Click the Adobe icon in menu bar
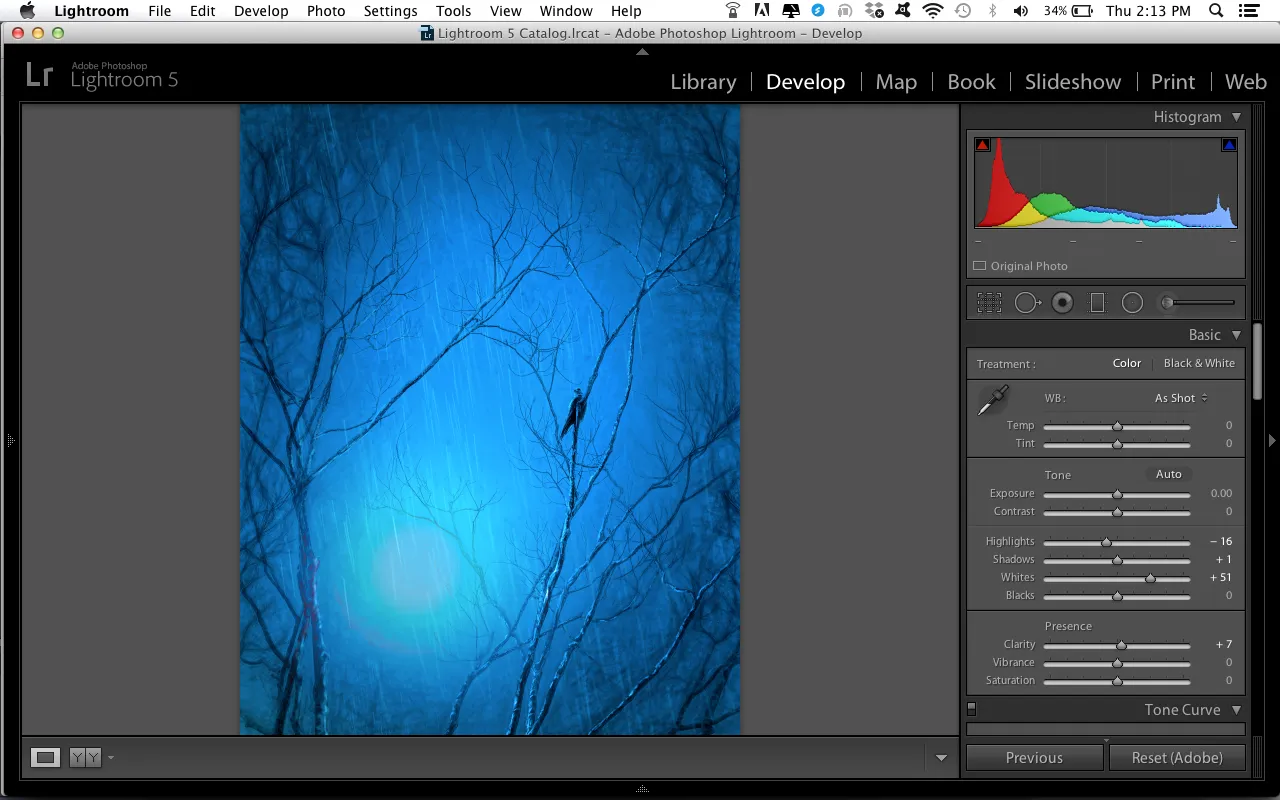 762,11
